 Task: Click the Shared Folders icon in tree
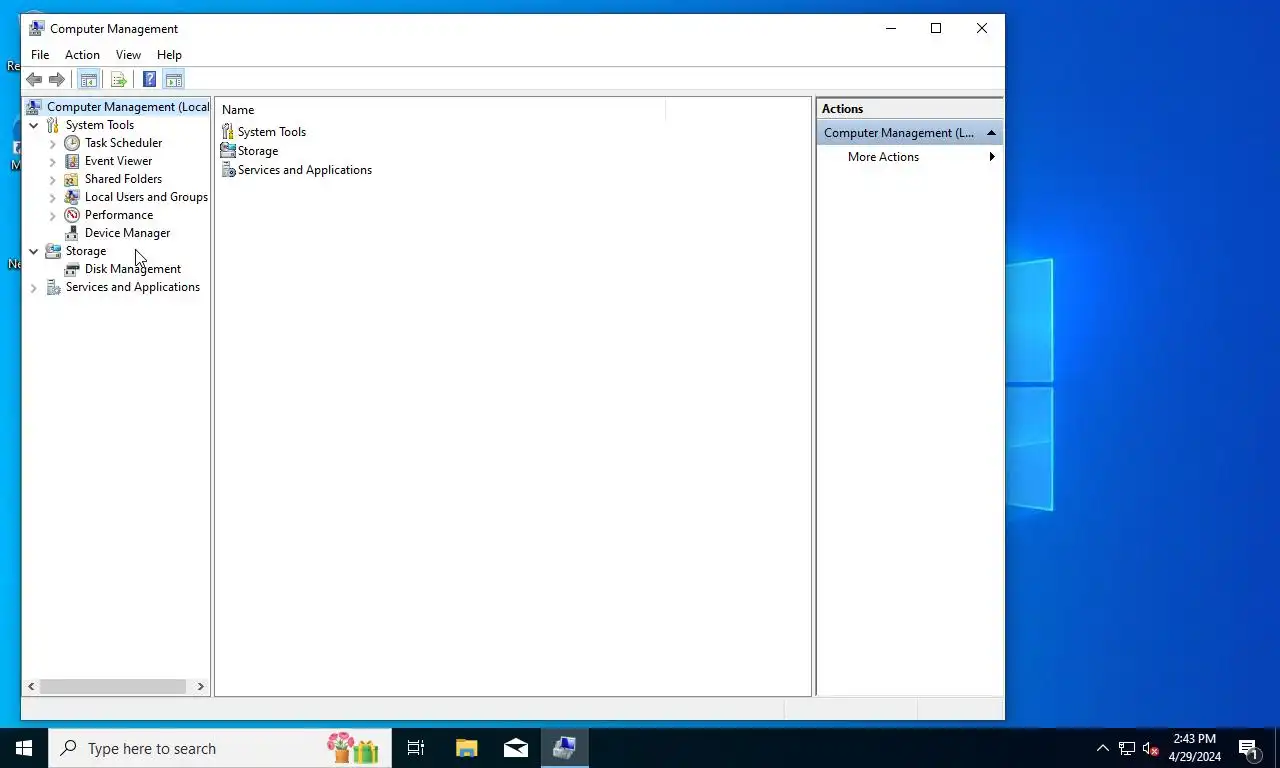[x=72, y=179]
